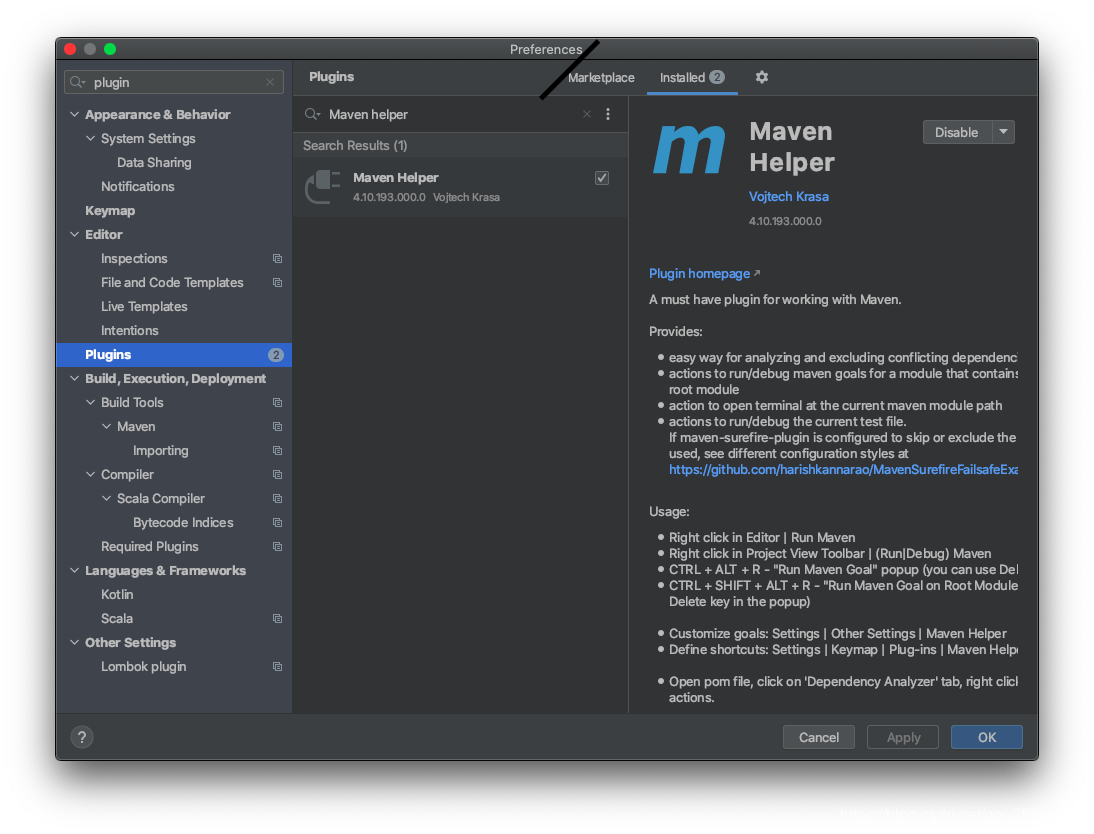1094x834 pixels.
Task: Open plugins settings gear icon
Action: click(761, 77)
